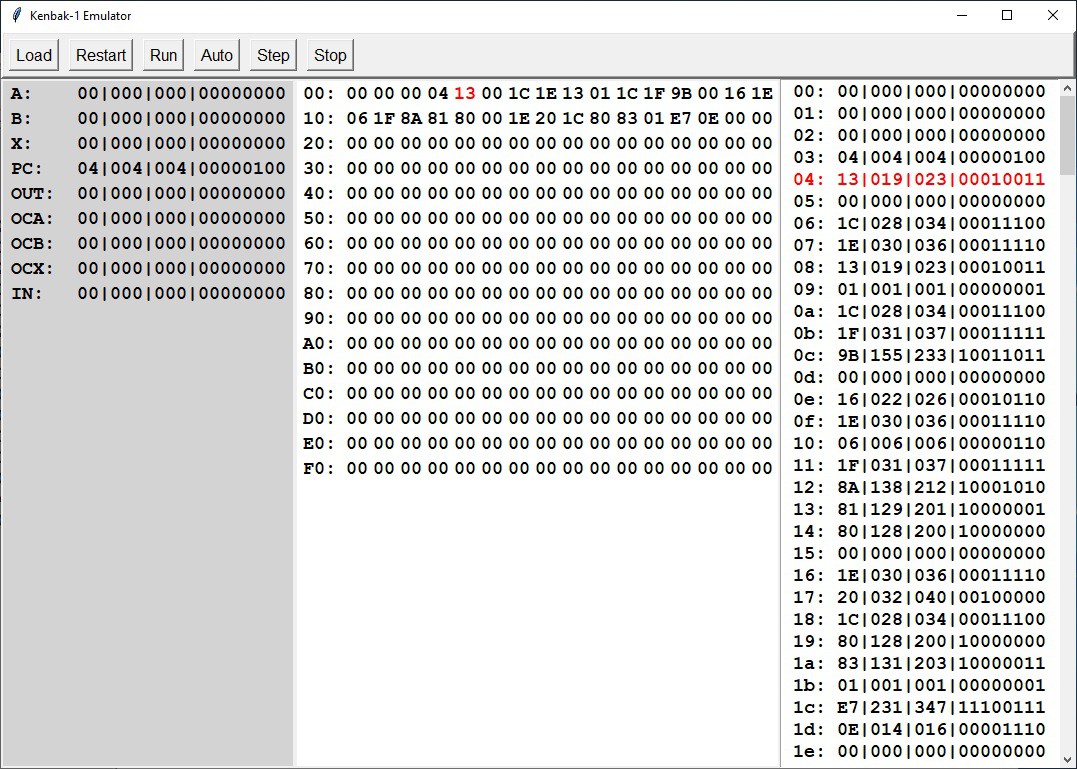Viewport: 1077px width, 769px height.
Task: Click the OUT register row
Action: click(x=148, y=193)
